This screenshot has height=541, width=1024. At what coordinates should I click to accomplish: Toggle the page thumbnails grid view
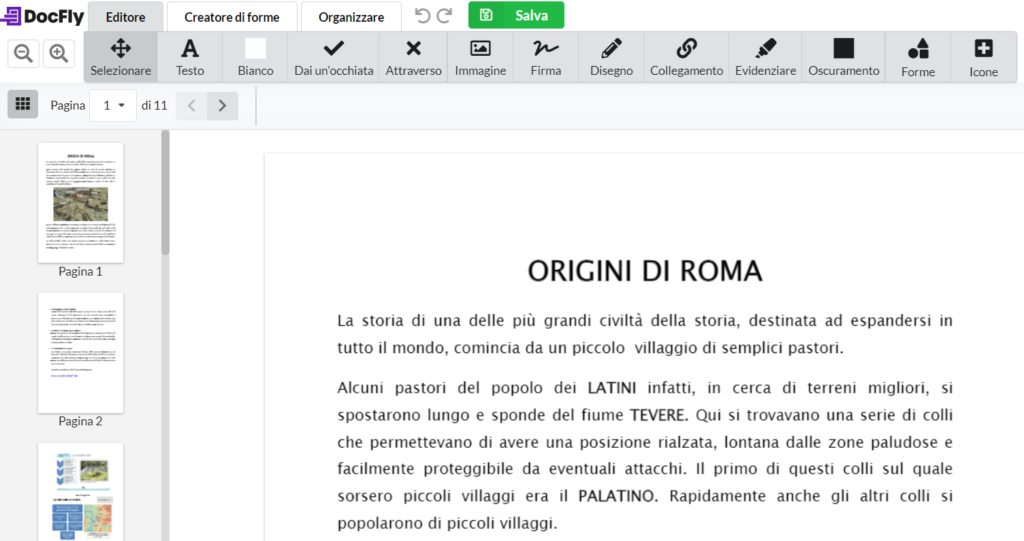[23, 104]
